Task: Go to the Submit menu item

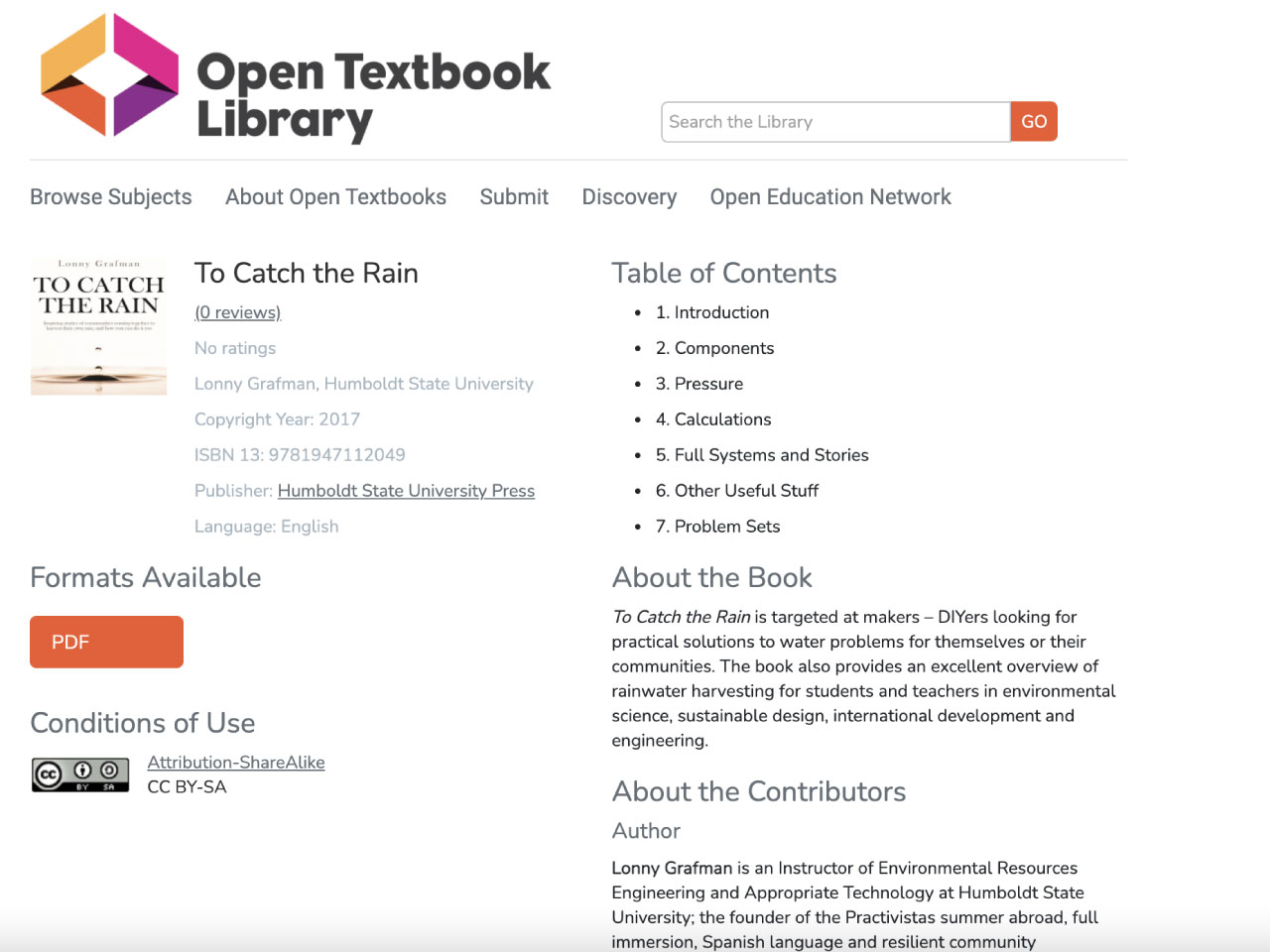Action: point(514,197)
